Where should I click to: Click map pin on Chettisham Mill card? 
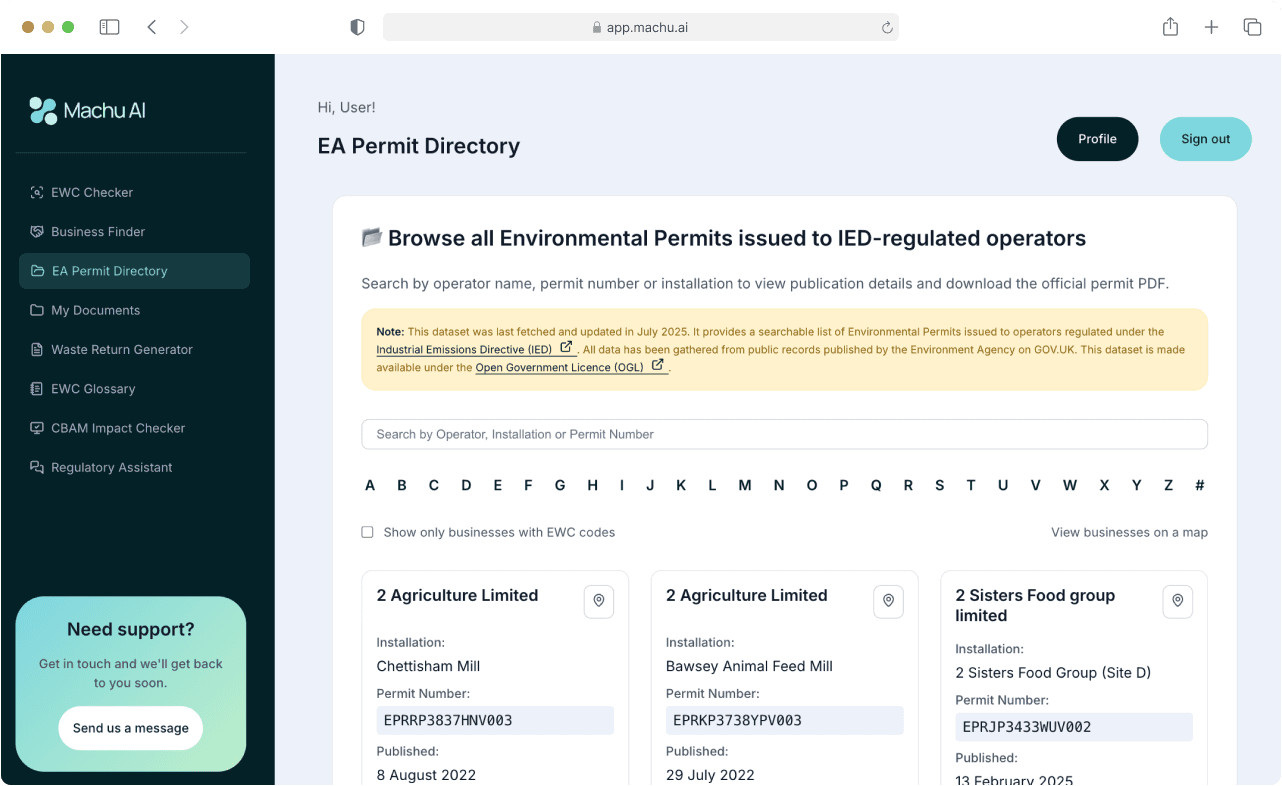599,601
